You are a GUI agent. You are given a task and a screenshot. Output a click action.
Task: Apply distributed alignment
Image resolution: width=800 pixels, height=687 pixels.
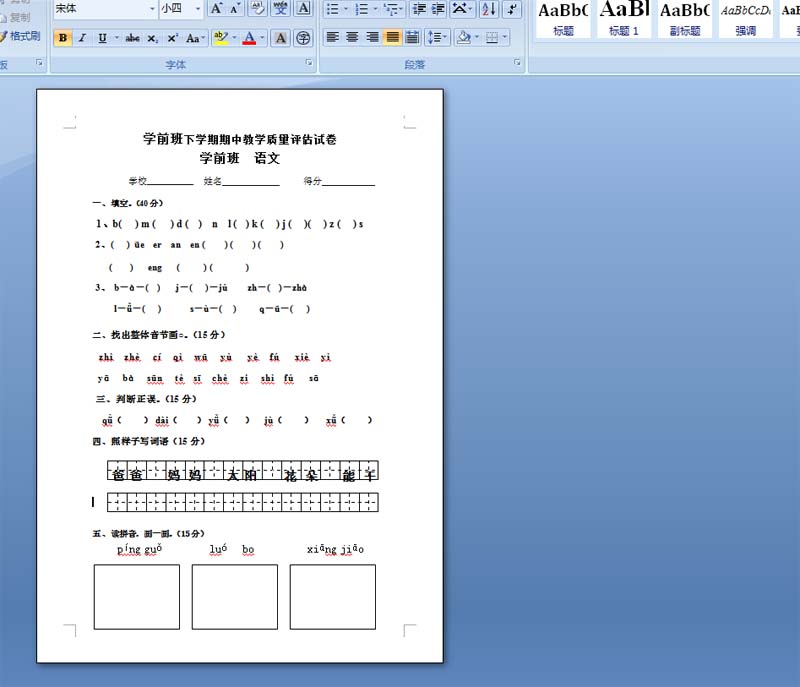[x=412, y=37]
